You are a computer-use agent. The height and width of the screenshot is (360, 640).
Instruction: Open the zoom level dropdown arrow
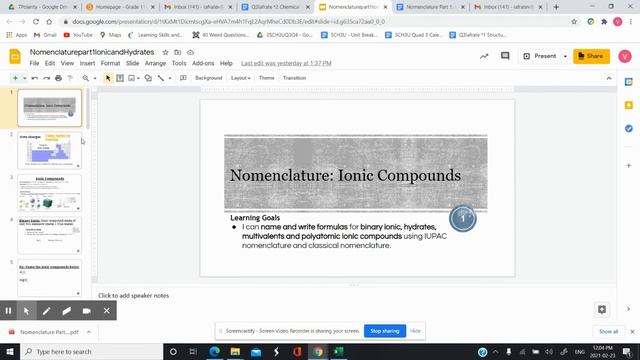95,78
